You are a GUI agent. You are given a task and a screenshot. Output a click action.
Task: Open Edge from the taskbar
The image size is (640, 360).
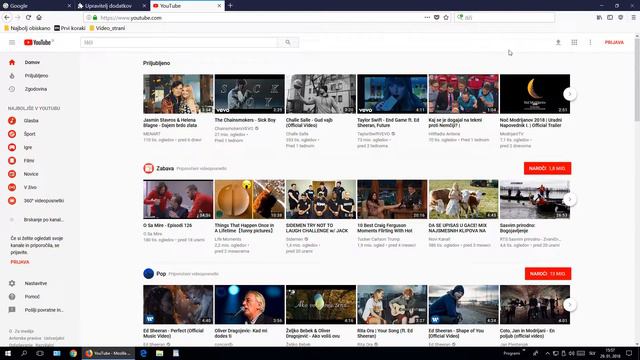[x=143, y=353]
